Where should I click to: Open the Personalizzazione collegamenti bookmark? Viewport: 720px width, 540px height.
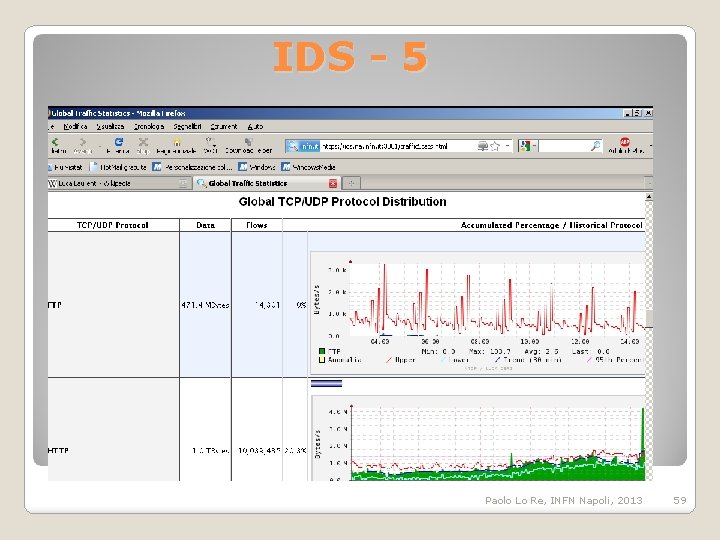tap(192, 167)
